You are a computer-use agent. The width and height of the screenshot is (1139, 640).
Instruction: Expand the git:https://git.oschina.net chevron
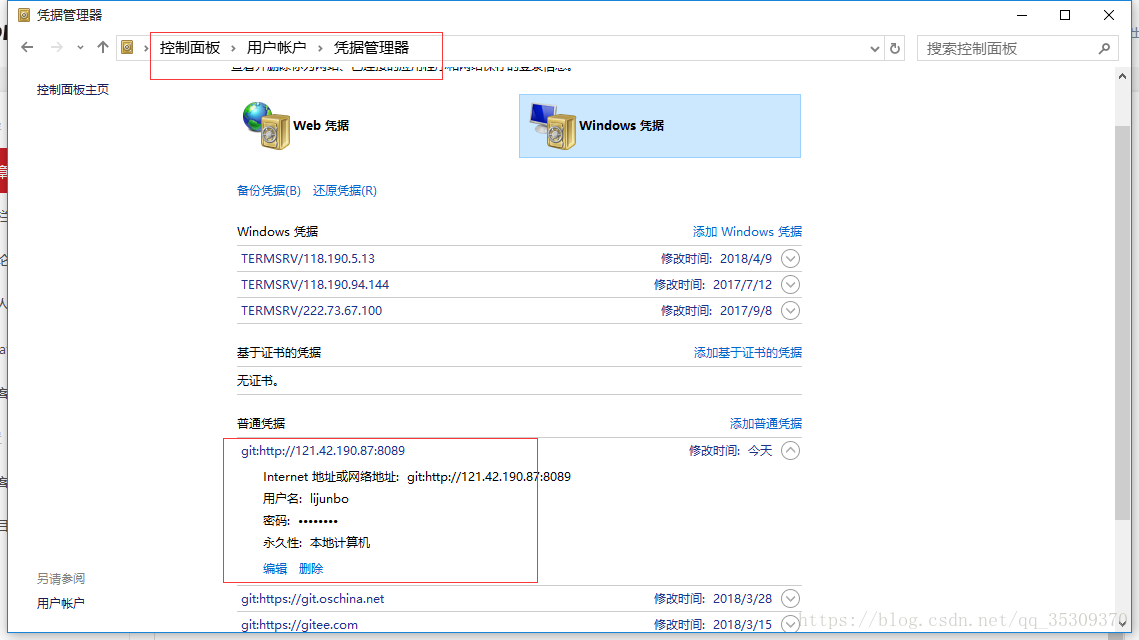tap(790, 599)
